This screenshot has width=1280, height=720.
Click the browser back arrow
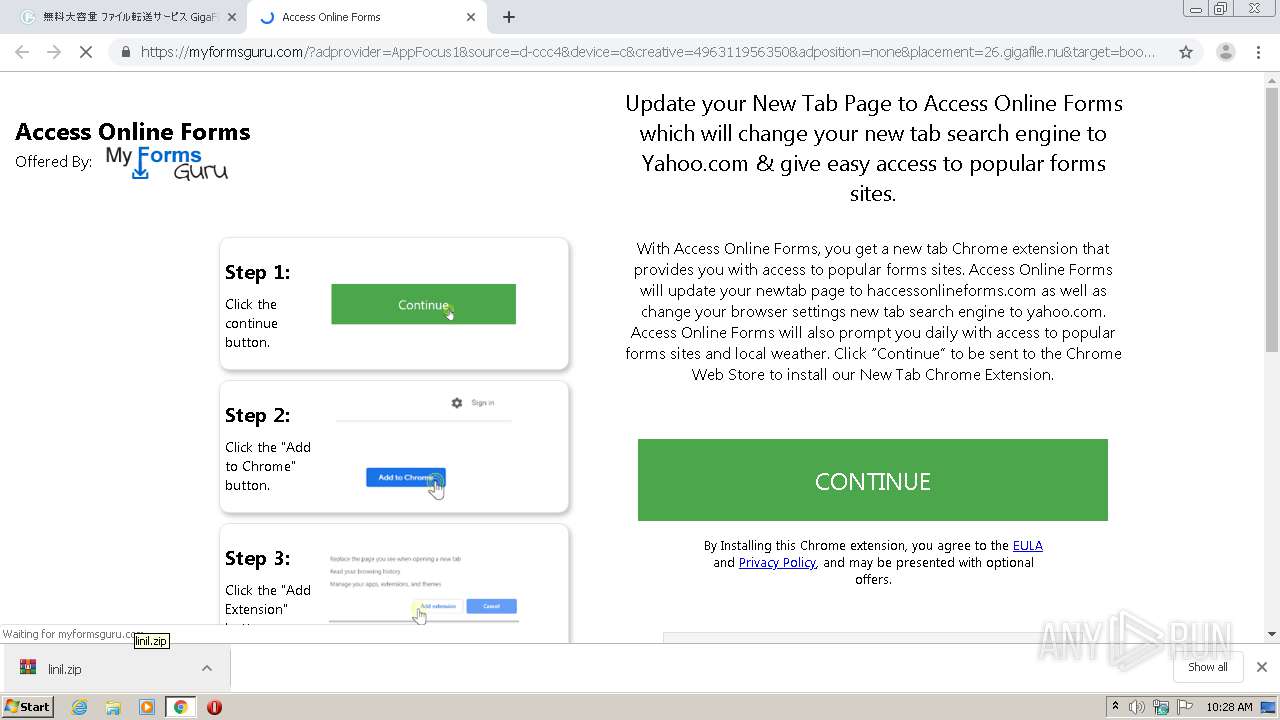(22, 52)
